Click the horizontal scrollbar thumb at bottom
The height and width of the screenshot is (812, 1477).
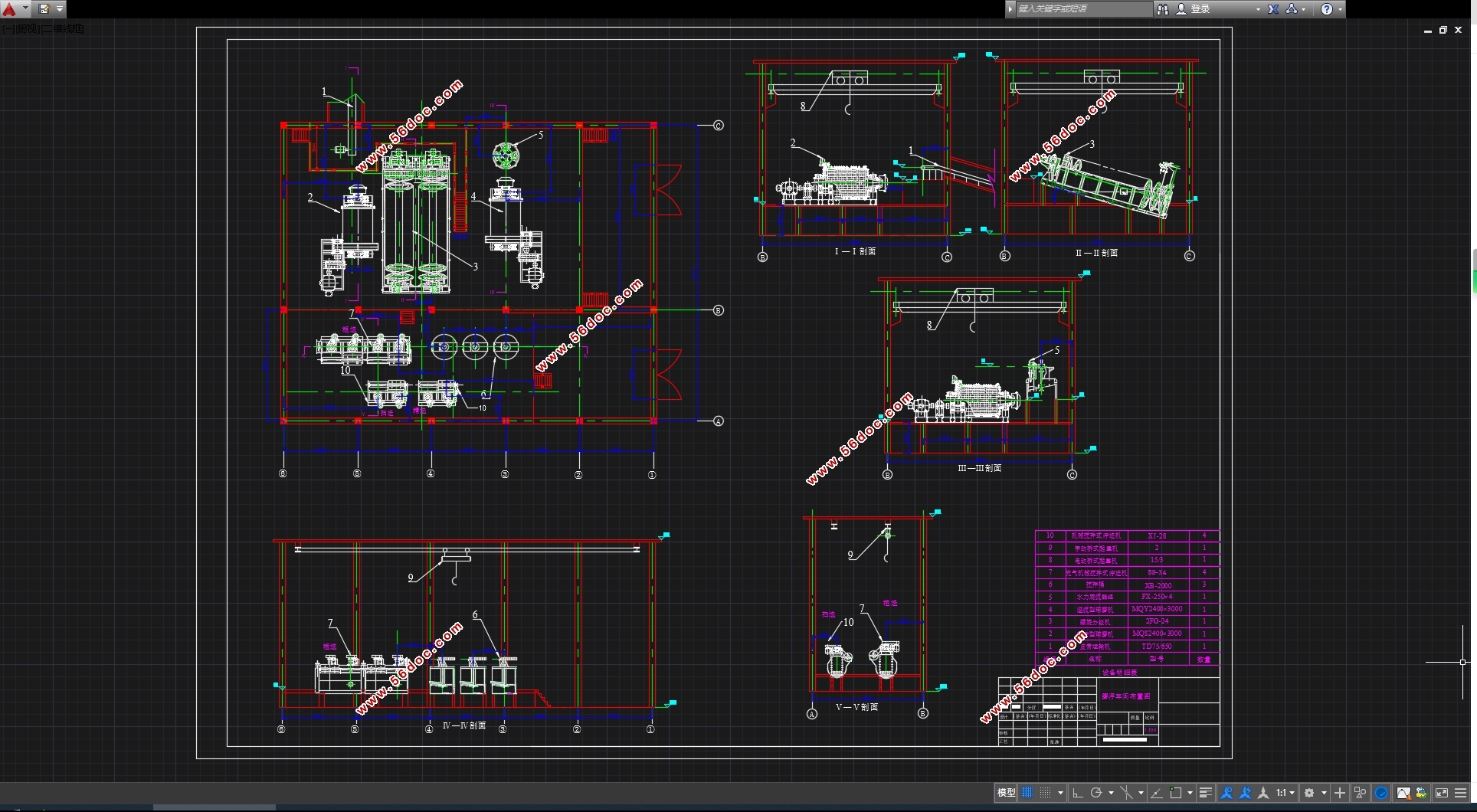tap(215, 807)
